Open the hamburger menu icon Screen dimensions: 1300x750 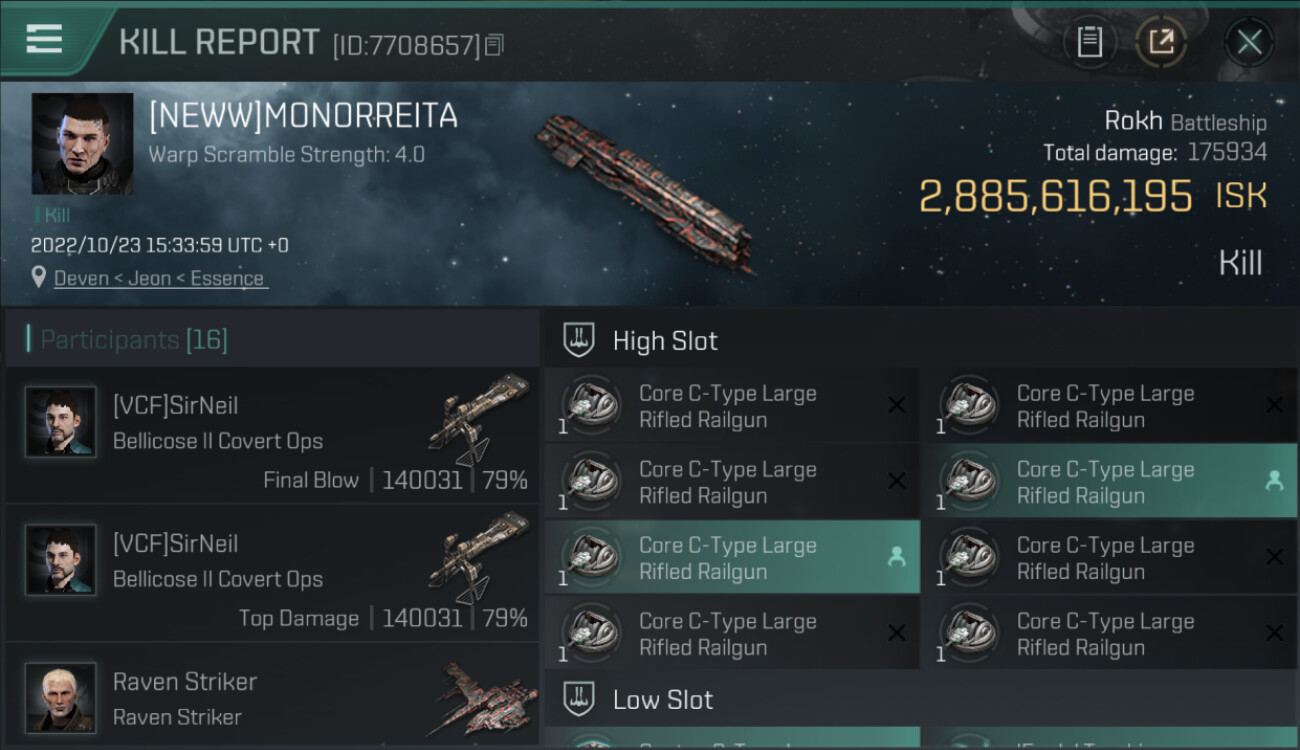(45, 40)
